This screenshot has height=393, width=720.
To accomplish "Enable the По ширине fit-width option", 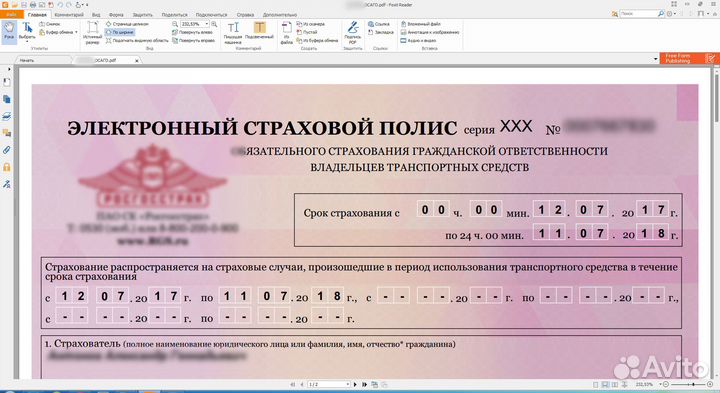I will click(120, 32).
